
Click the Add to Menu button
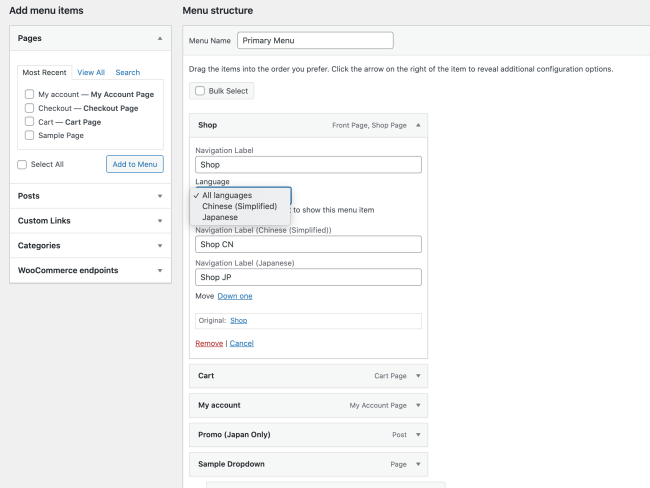(x=134, y=164)
